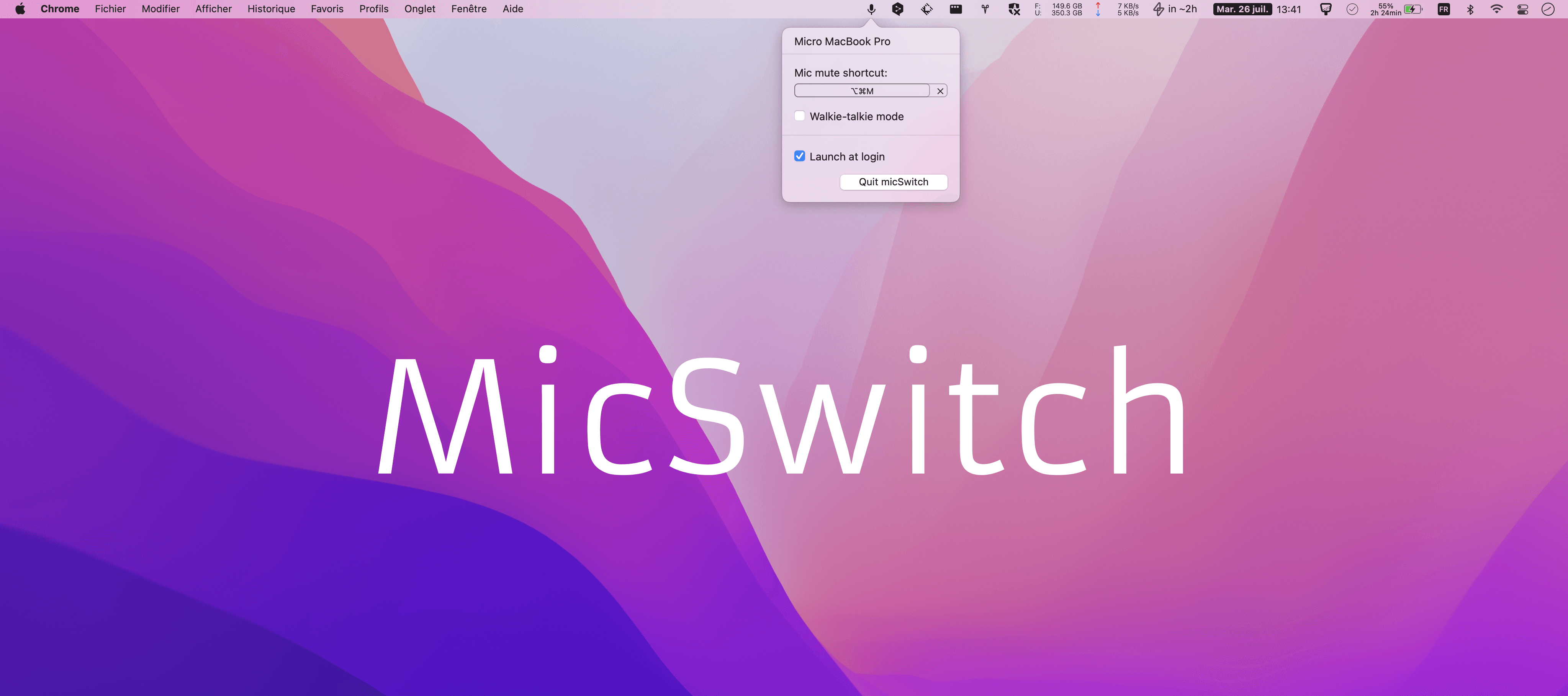Toggle the FR input source indicator
1568x696 pixels.
[x=1443, y=8]
